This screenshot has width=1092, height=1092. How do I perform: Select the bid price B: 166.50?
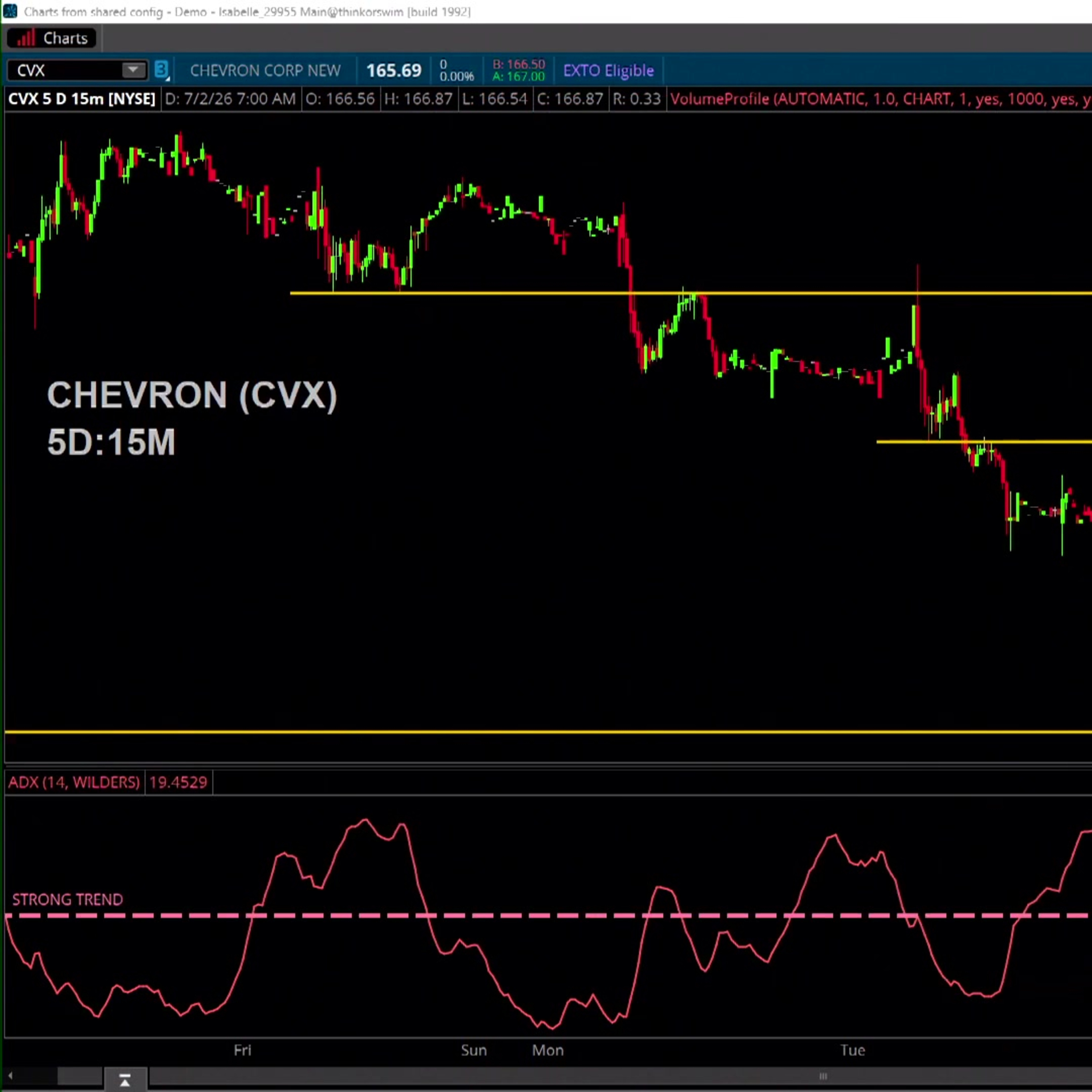[x=518, y=64]
